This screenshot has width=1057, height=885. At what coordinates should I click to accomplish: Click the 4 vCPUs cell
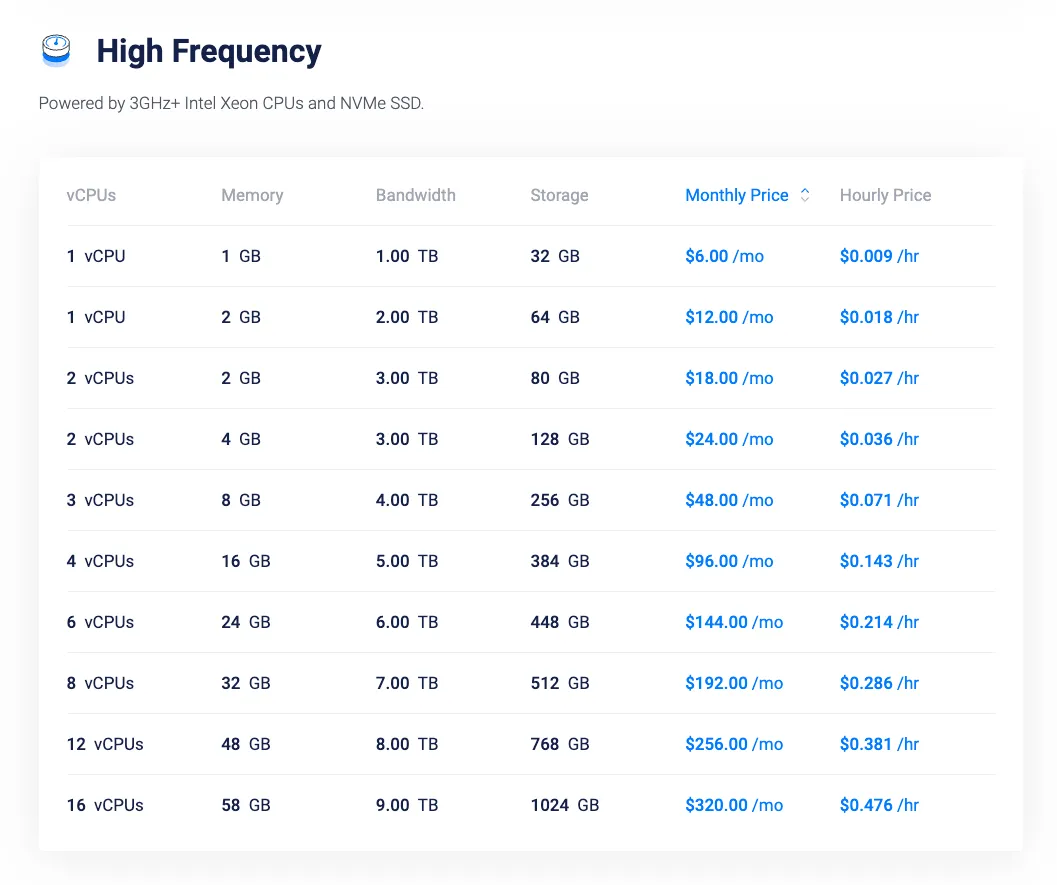click(100, 561)
